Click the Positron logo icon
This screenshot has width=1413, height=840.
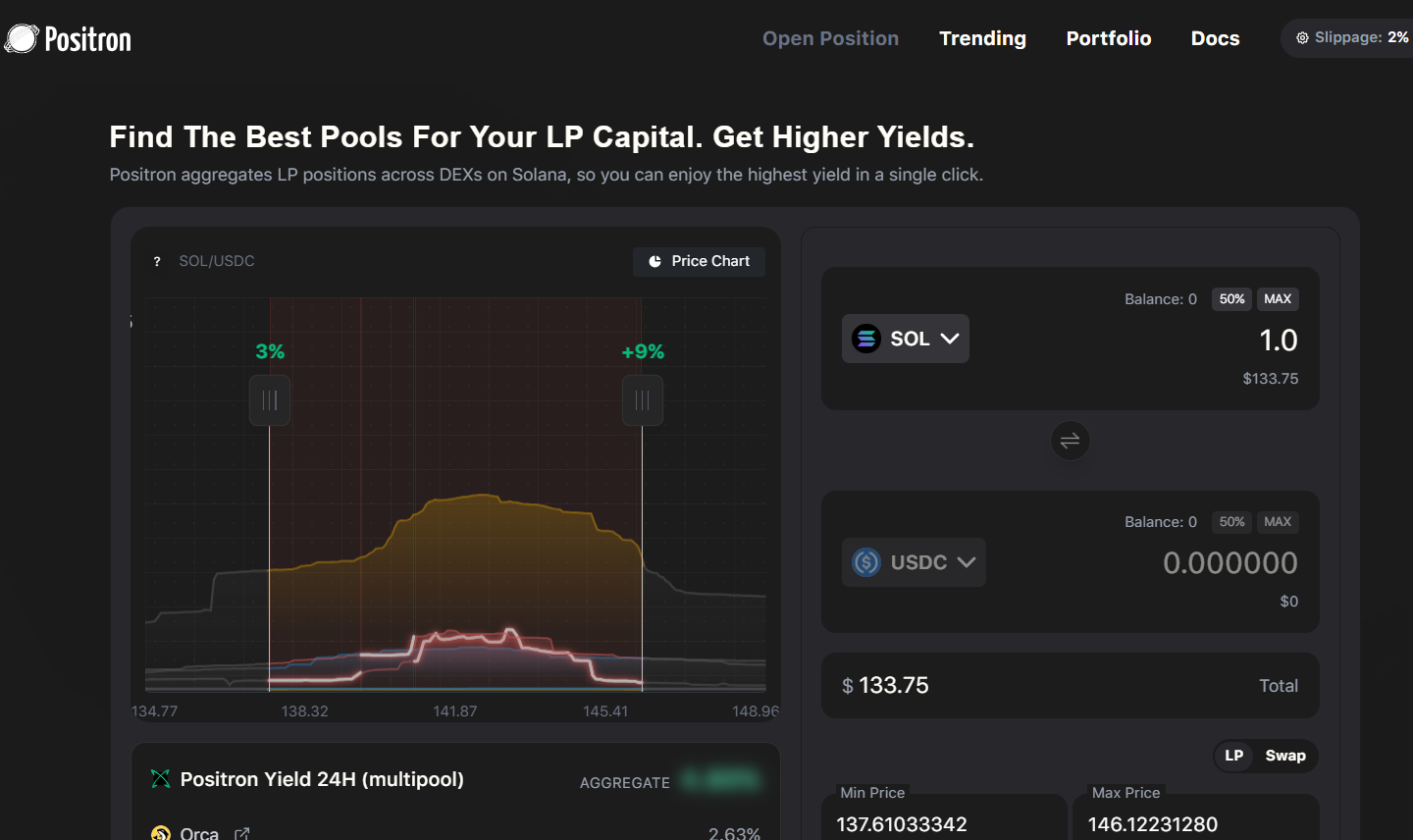tap(22, 38)
